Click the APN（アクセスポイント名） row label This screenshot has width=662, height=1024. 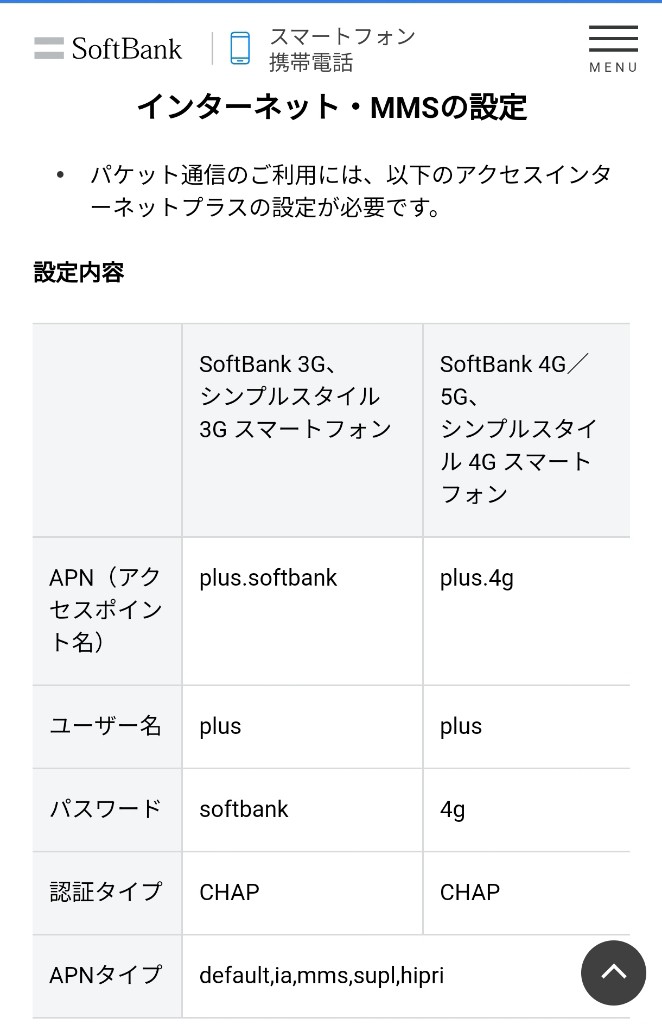[105, 610]
